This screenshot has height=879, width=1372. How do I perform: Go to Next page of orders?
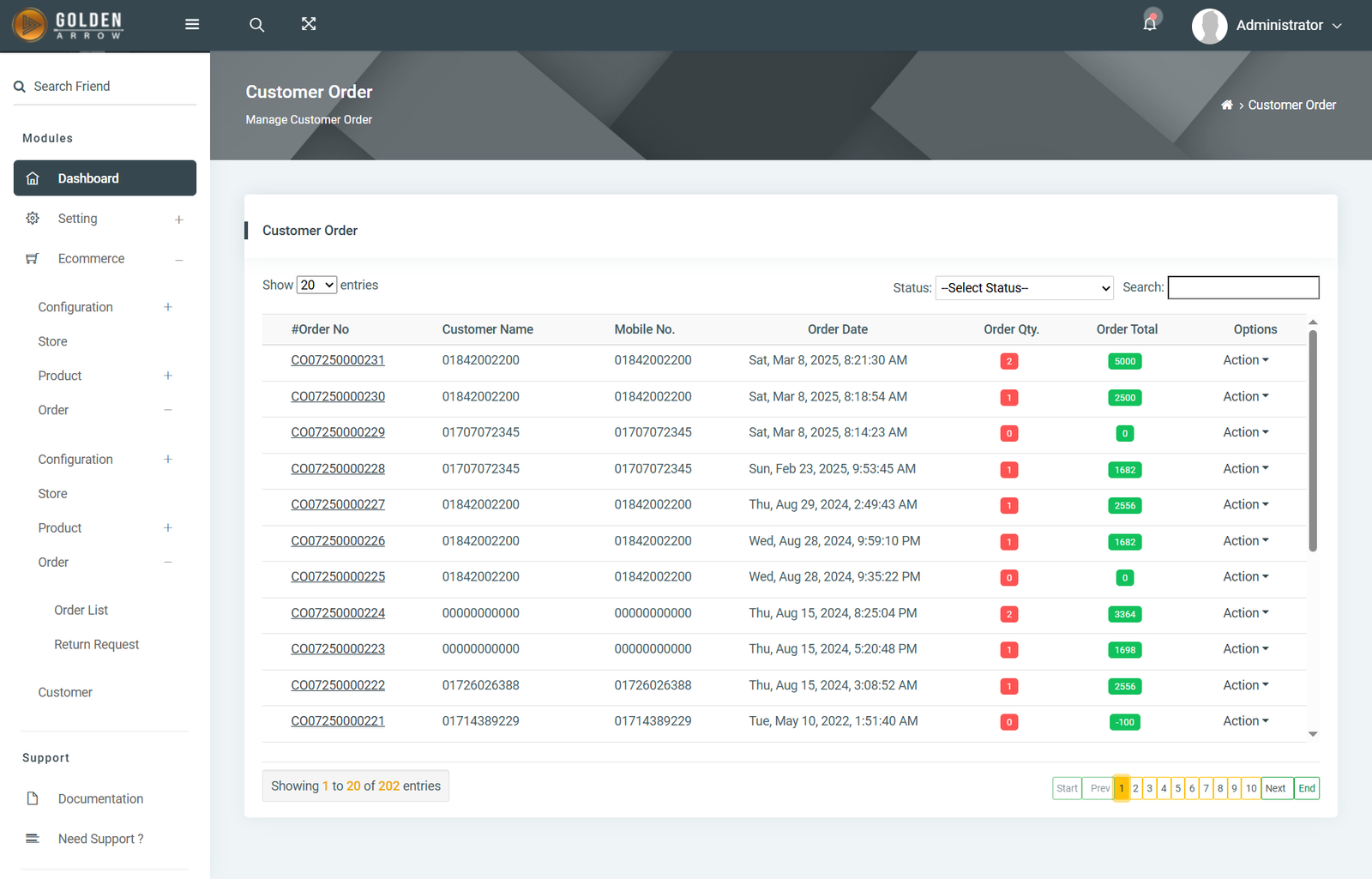(x=1276, y=788)
